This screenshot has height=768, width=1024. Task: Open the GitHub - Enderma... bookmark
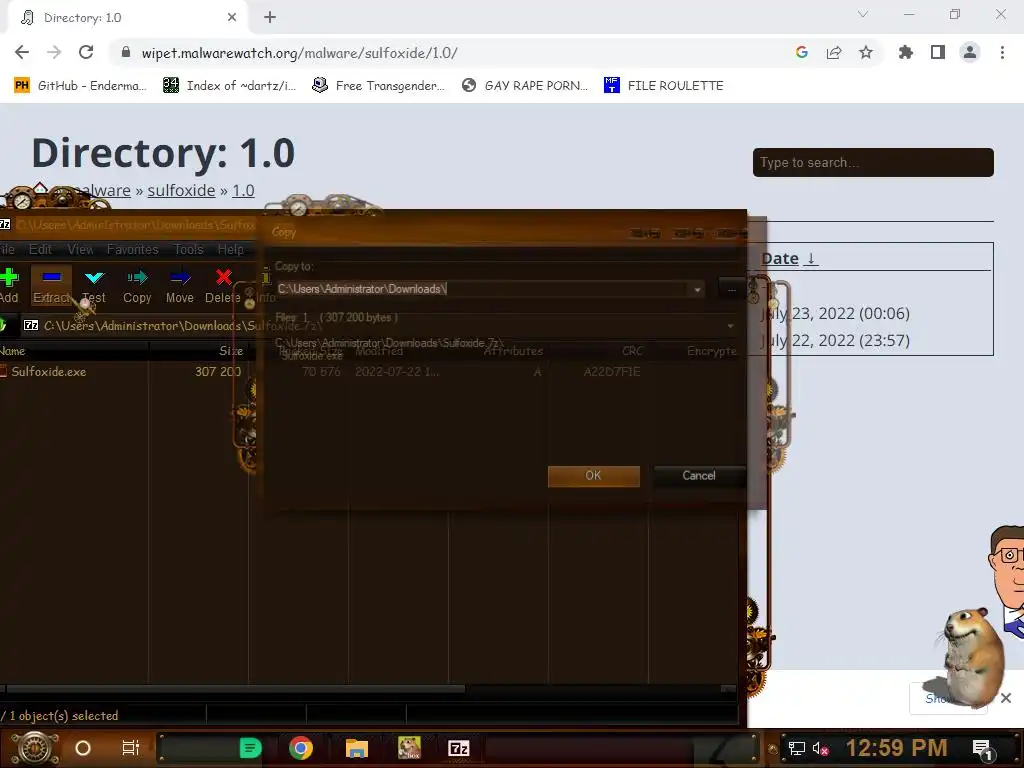[80, 86]
